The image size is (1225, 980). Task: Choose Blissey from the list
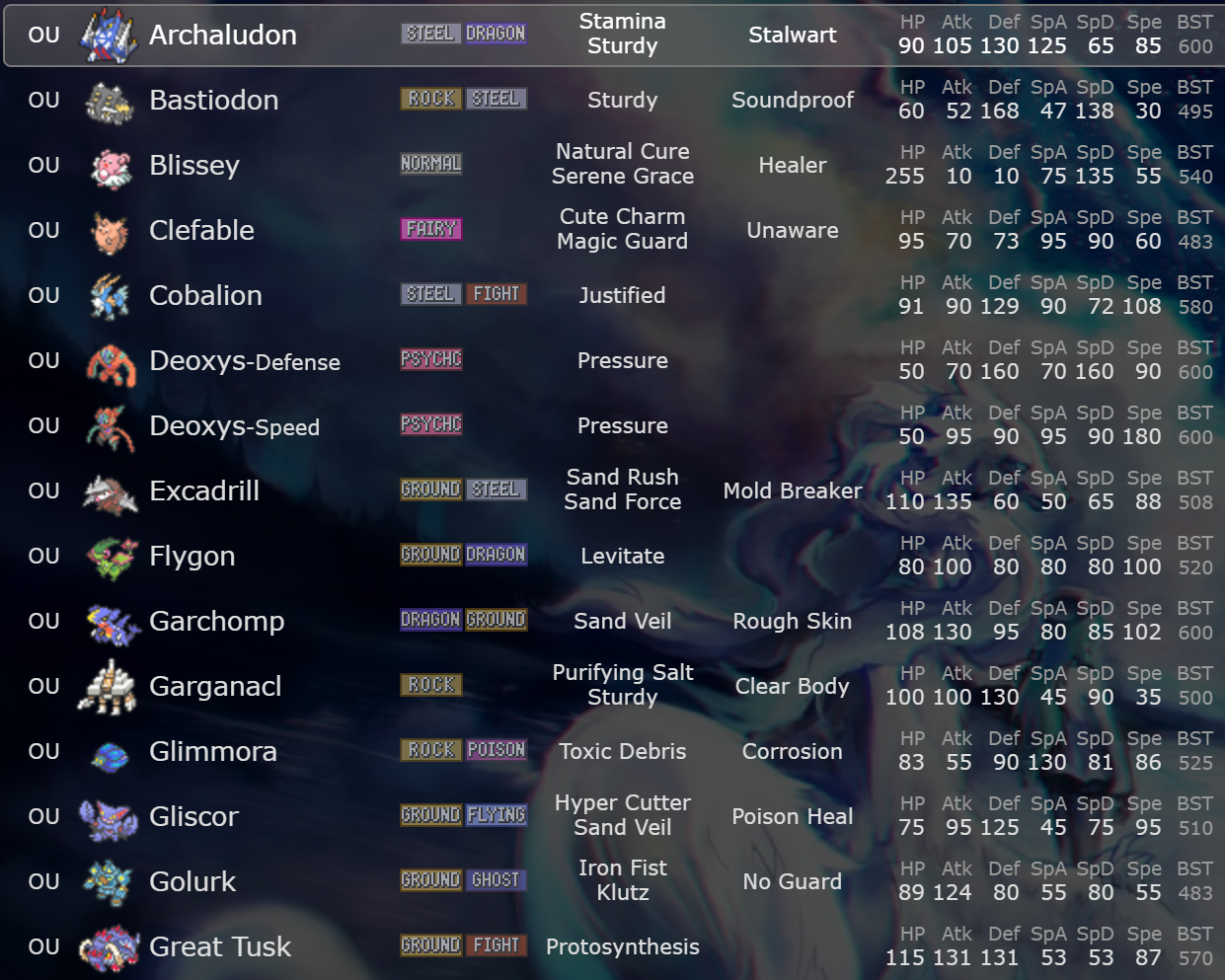[194, 165]
